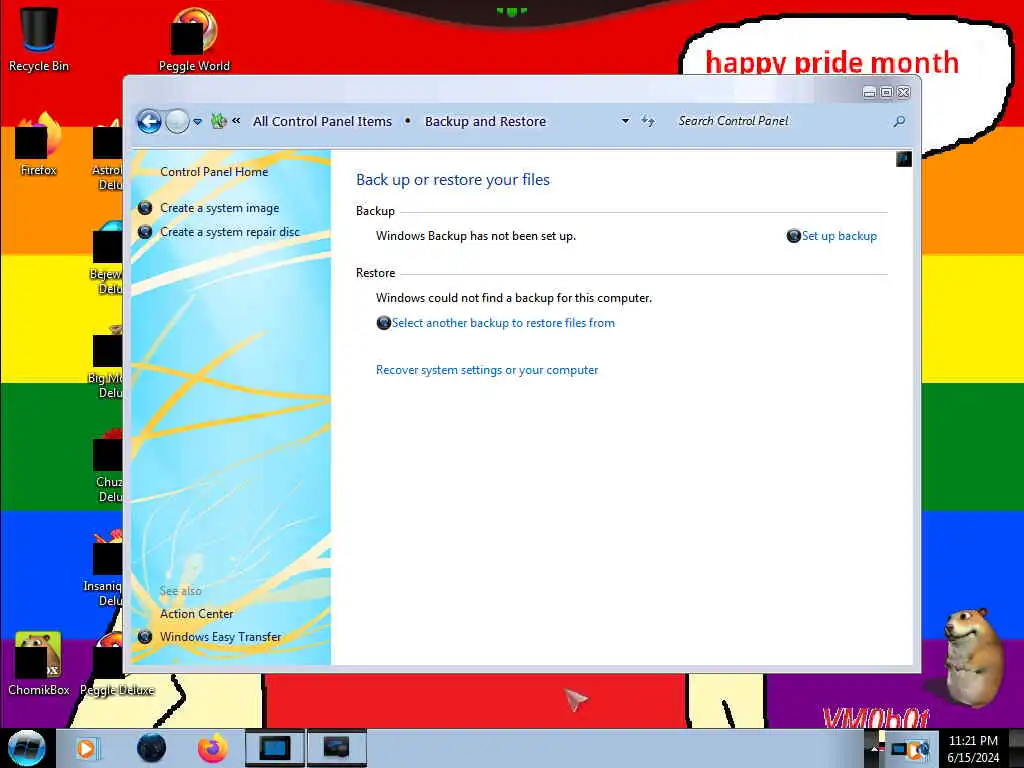Select the 'Windows Backup has not been set up.' text

pos(475,236)
